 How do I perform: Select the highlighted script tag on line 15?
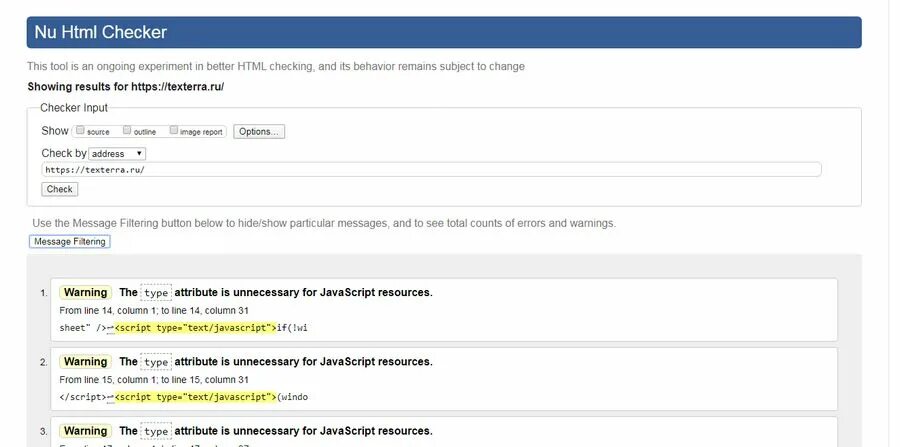196,397
